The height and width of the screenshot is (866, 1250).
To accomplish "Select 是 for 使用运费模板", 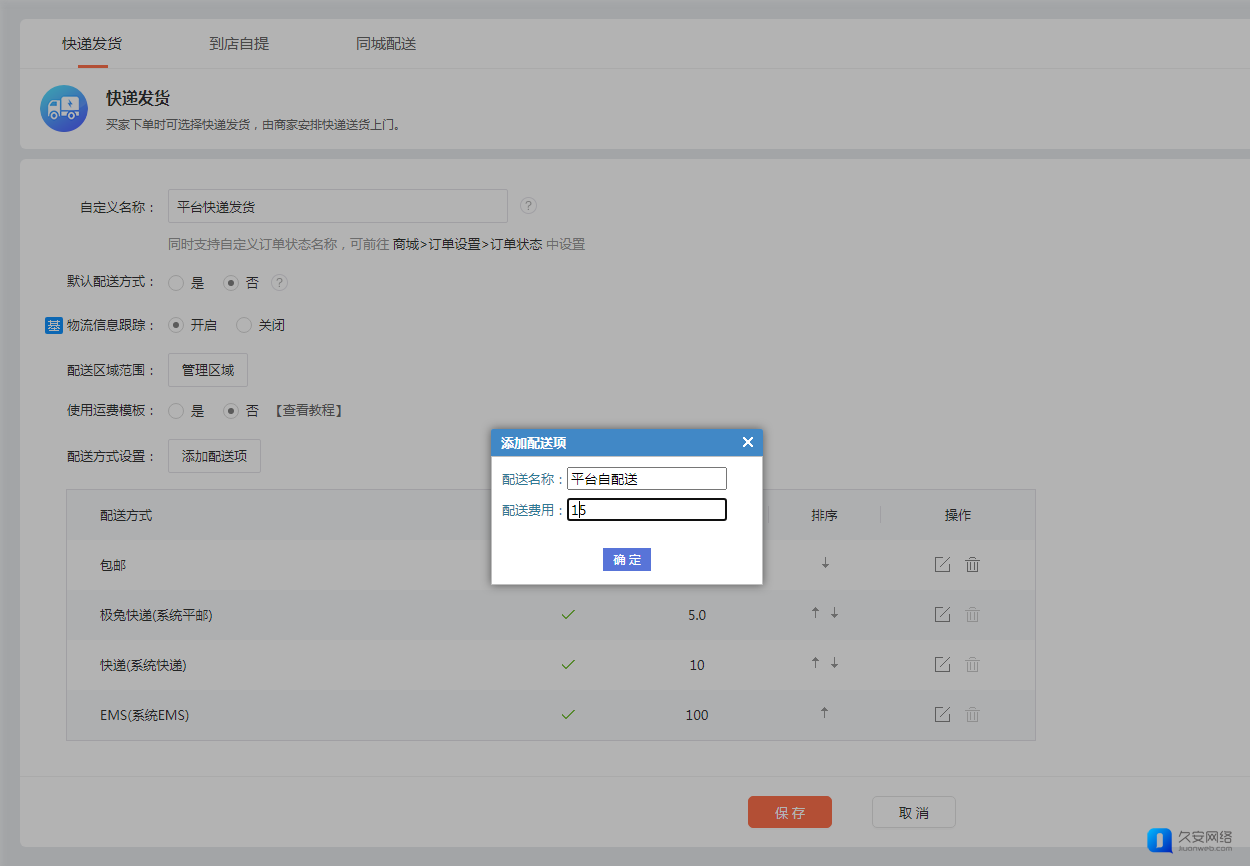I will click(176, 411).
